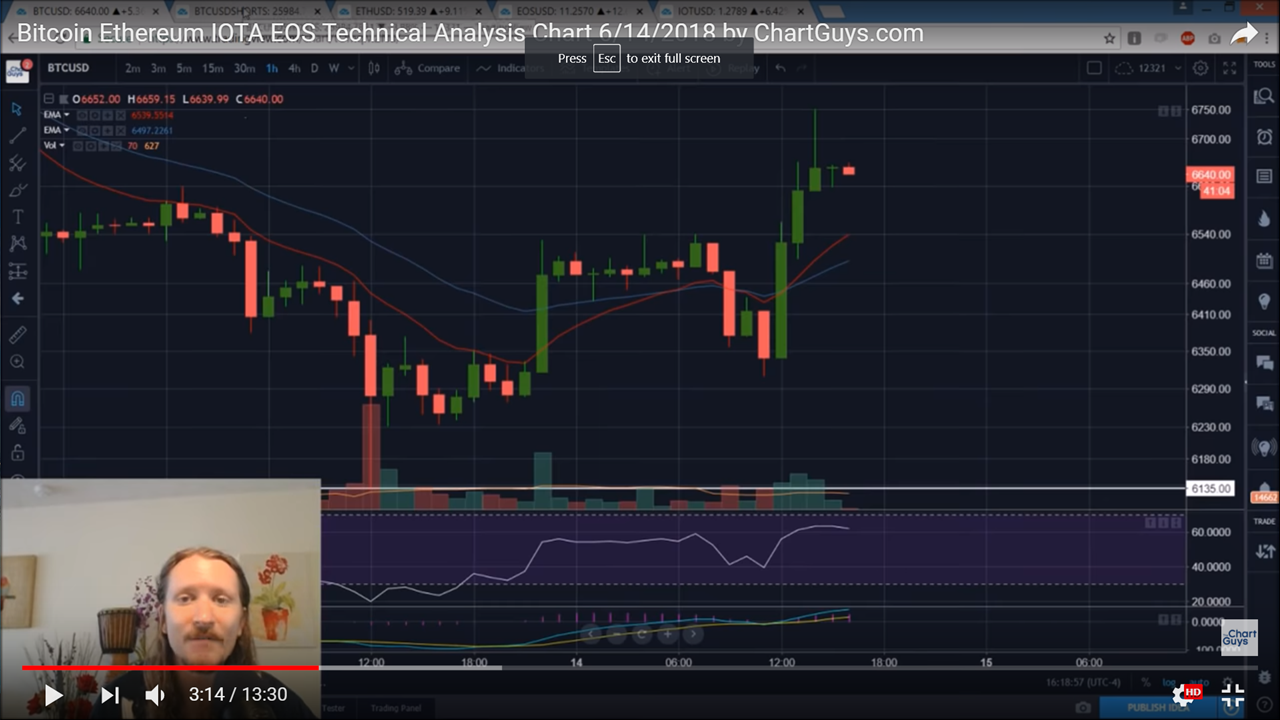Click the Publish Idea button
1280x720 pixels.
[1160, 708]
